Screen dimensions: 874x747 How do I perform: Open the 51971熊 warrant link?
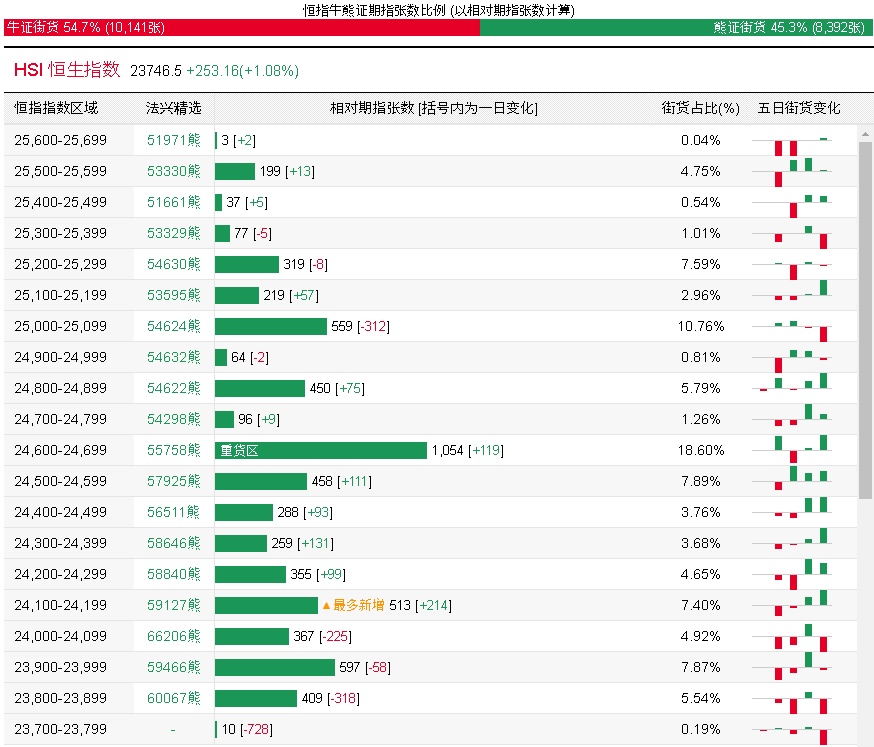173,140
